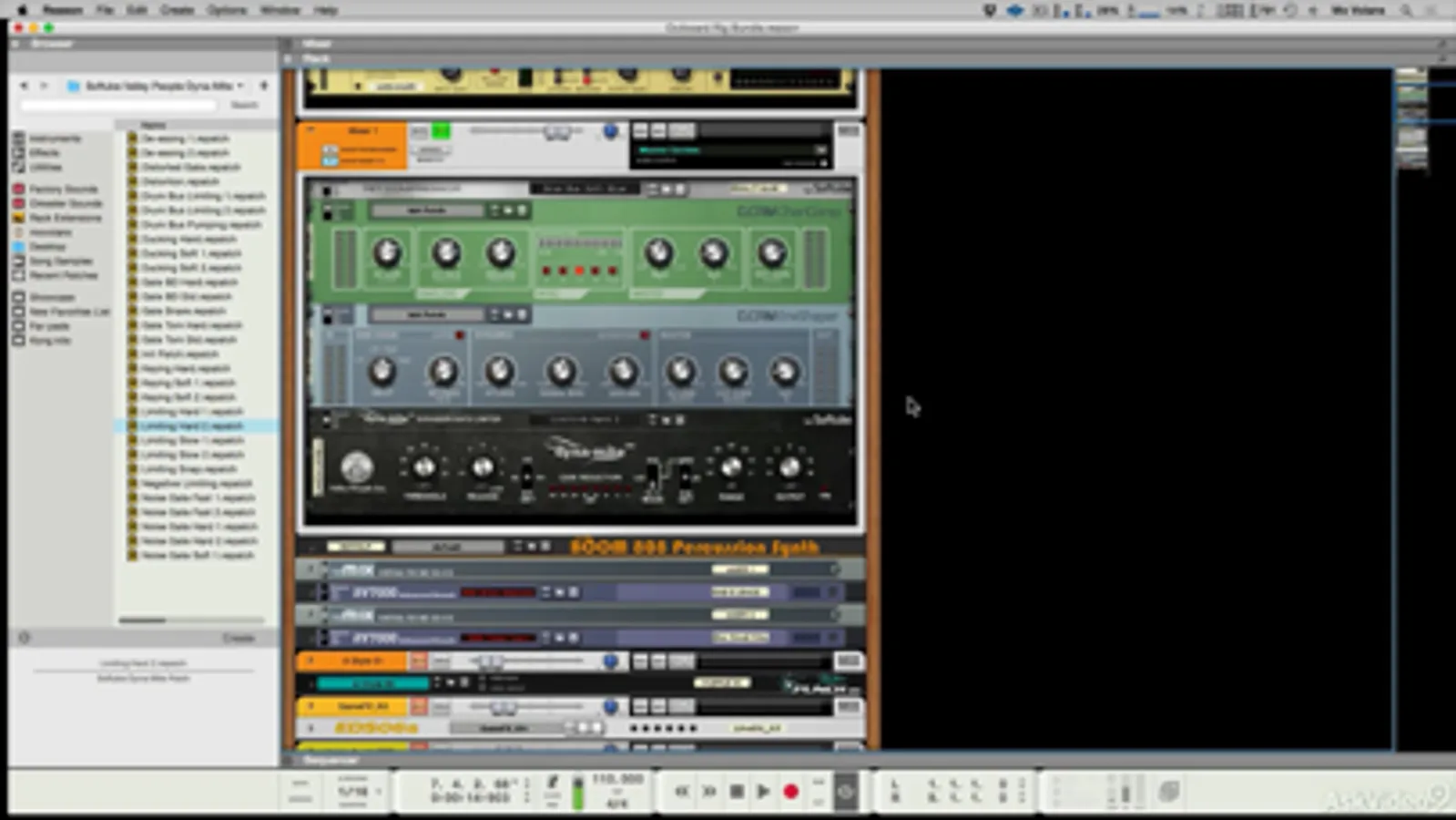This screenshot has height=820, width=1456.
Task: Stop playback in the transport
Action: click(737, 792)
